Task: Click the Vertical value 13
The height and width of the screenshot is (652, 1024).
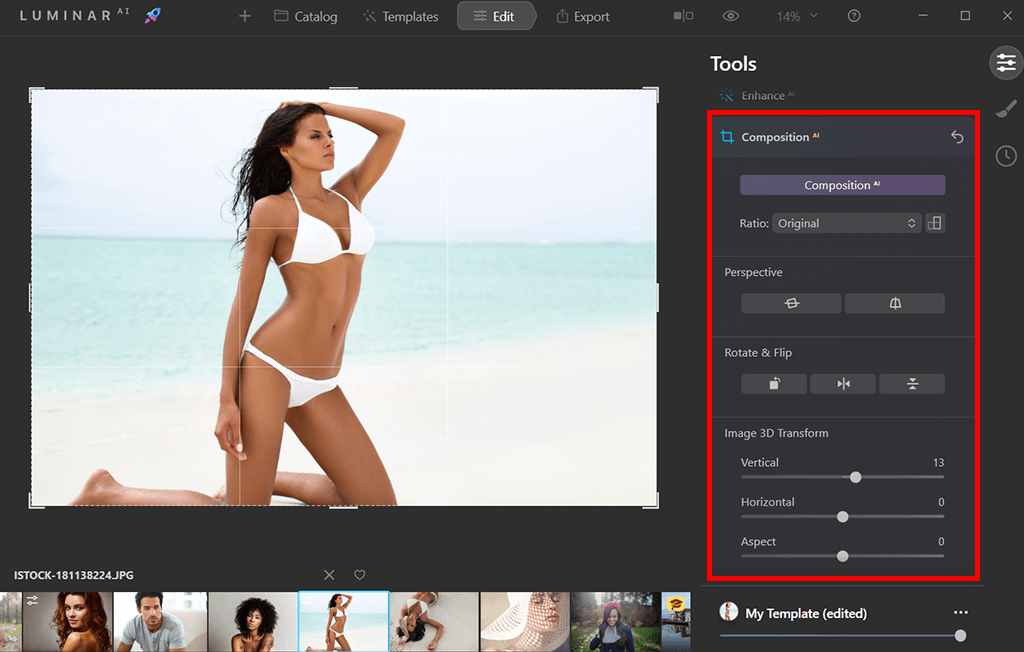Action: coord(938,463)
